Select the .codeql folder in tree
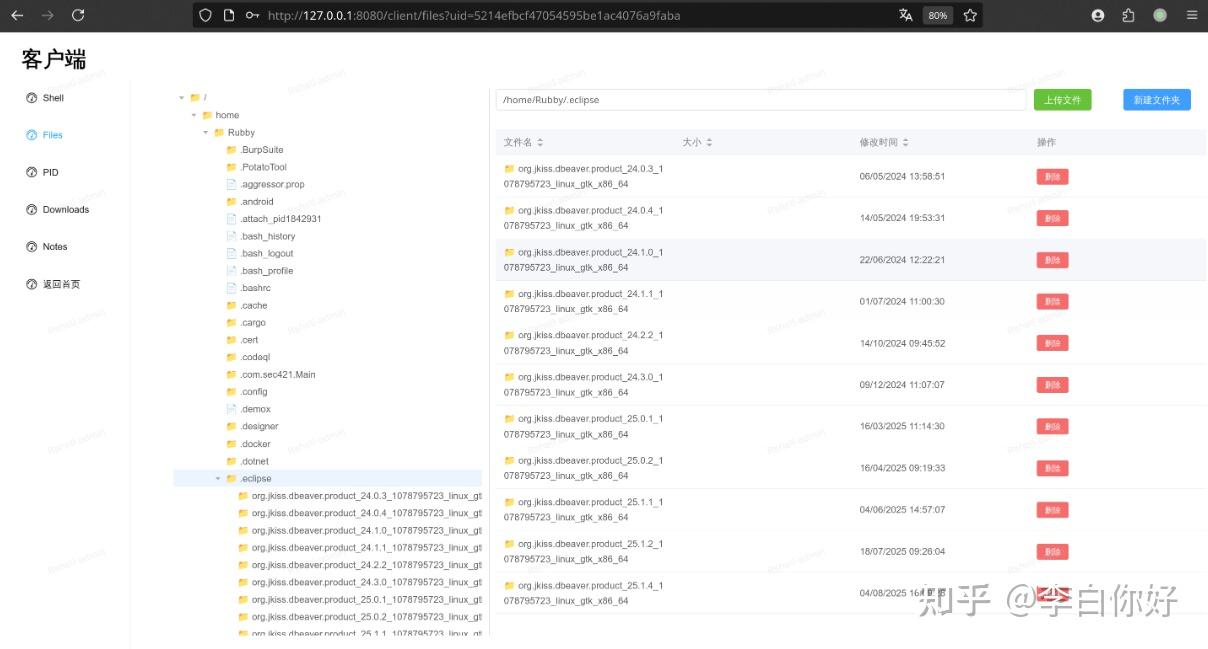The image size is (1208, 649). [255, 357]
